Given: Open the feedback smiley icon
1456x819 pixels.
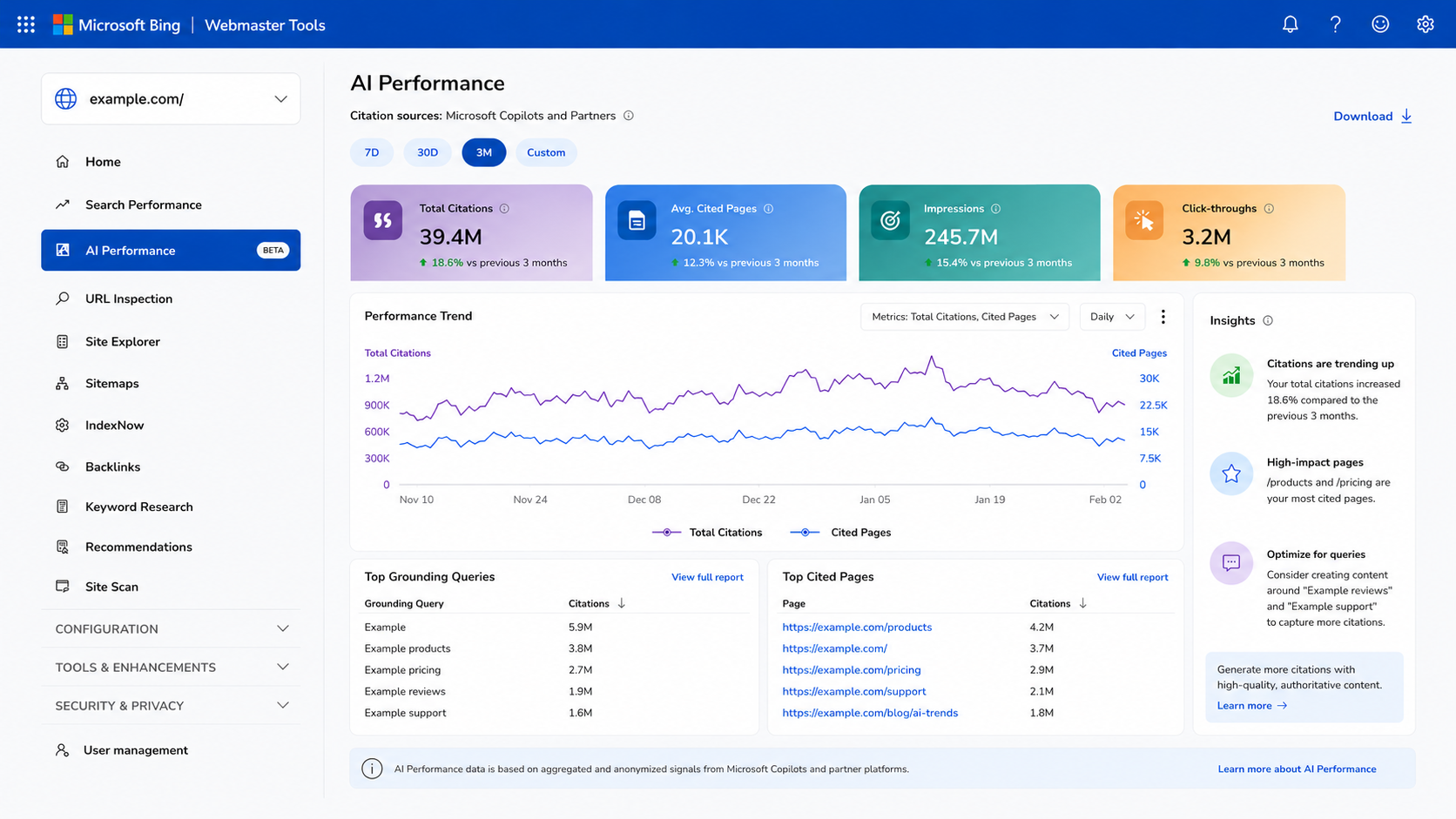Looking at the screenshot, I should pyautogui.click(x=1380, y=24).
